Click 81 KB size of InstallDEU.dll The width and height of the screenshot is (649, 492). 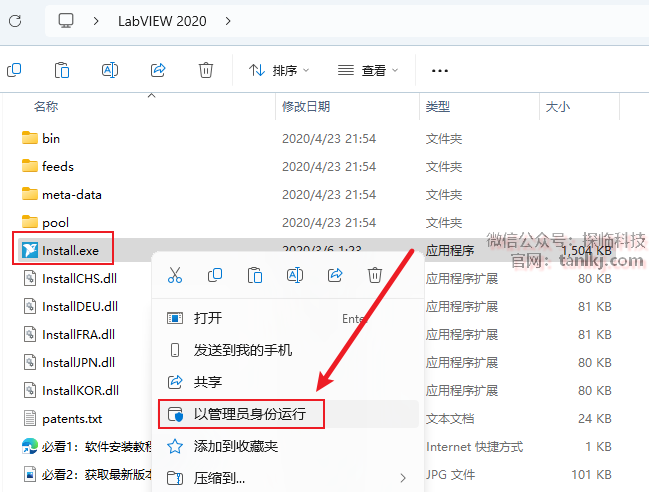[x=594, y=307]
